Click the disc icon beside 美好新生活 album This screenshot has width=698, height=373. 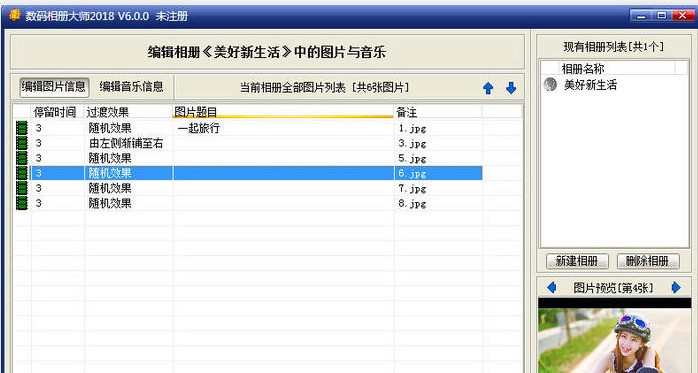[x=550, y=84]
